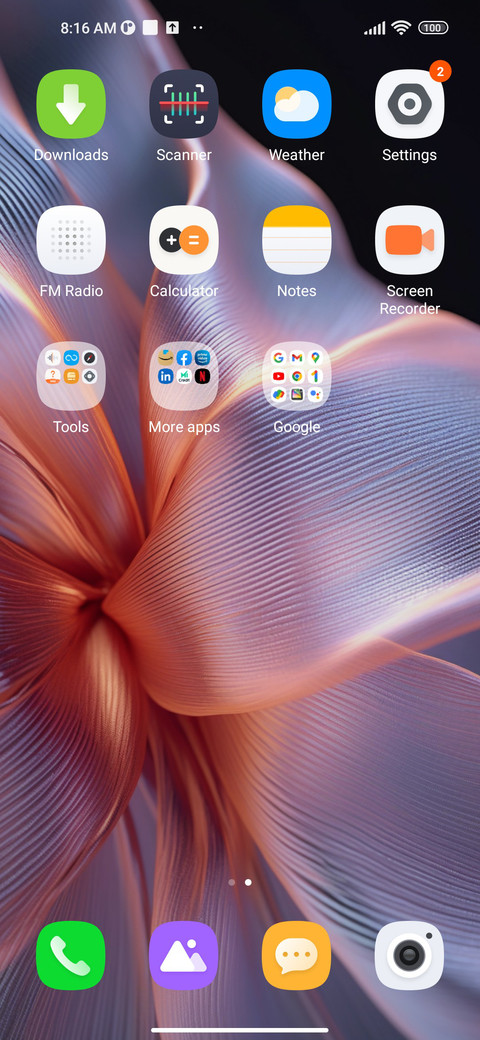Viewport: 480px width, 1040px height.
Task: Launch the Camera app in the dock
Action: pyautogui.click(x=410, y=955)
